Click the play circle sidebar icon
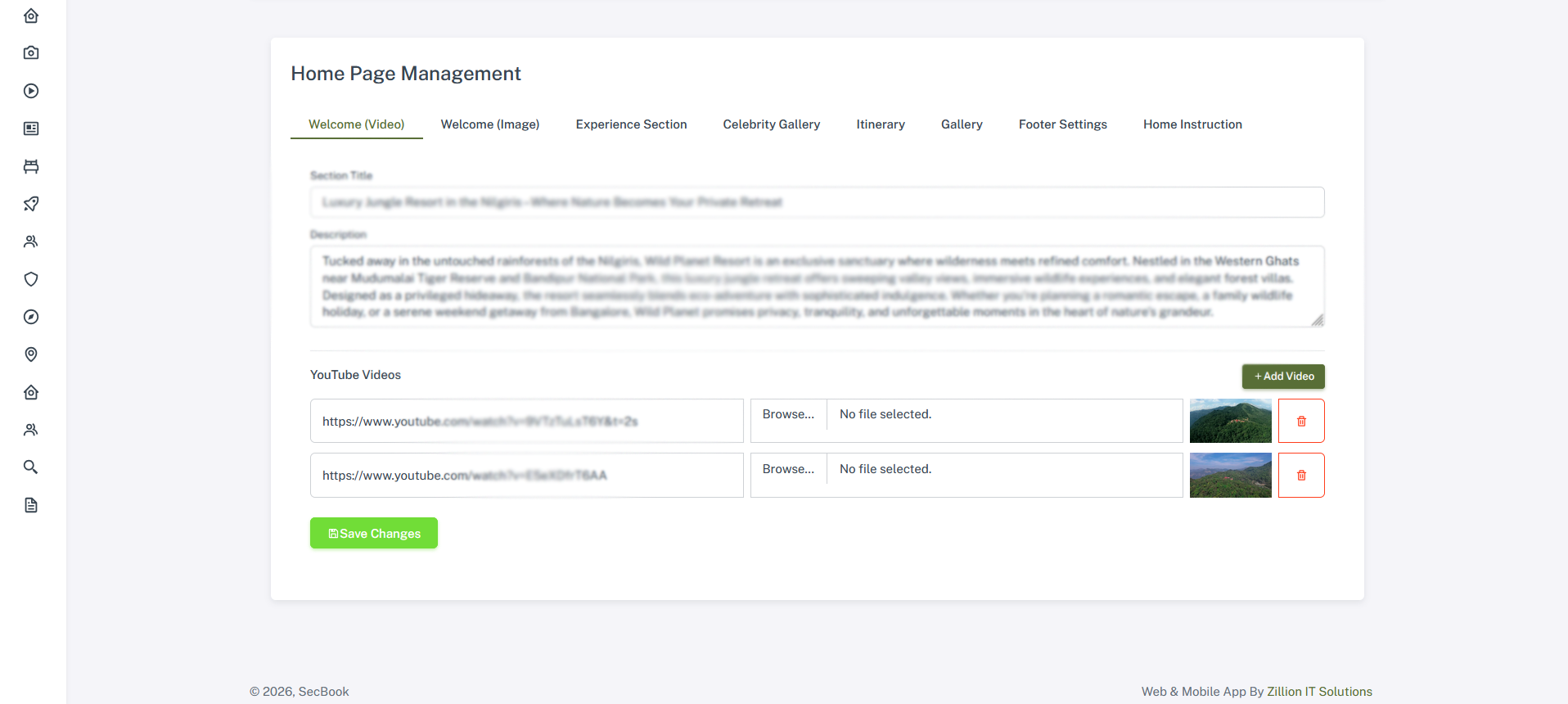Screen dimensions: 1568x704 pyautogui.click(x=31, y=91)
